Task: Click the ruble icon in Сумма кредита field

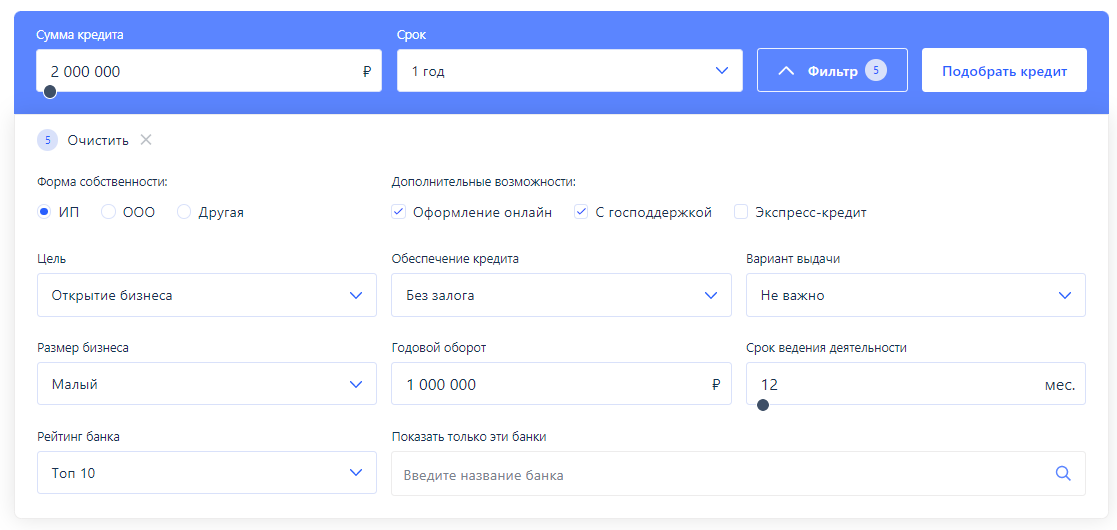Action: (367, 72)
